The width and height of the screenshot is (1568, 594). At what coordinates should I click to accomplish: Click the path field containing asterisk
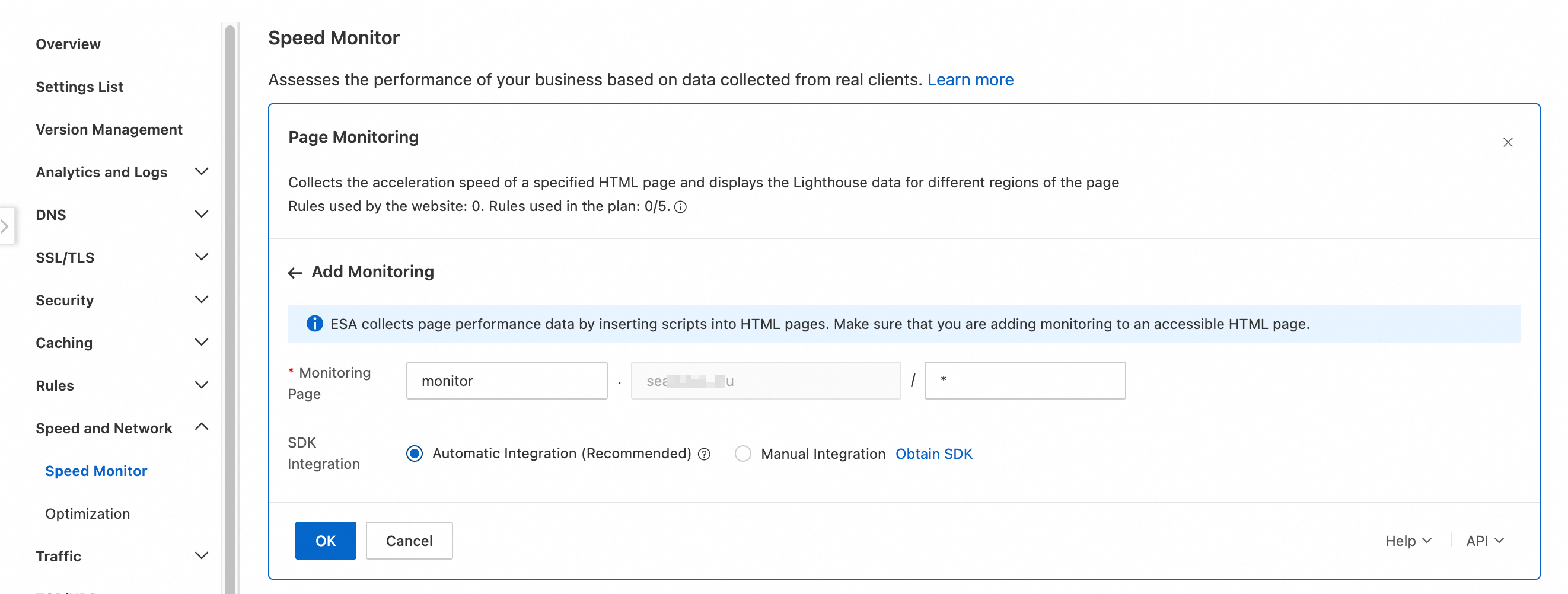click(x=1025, y=381)
